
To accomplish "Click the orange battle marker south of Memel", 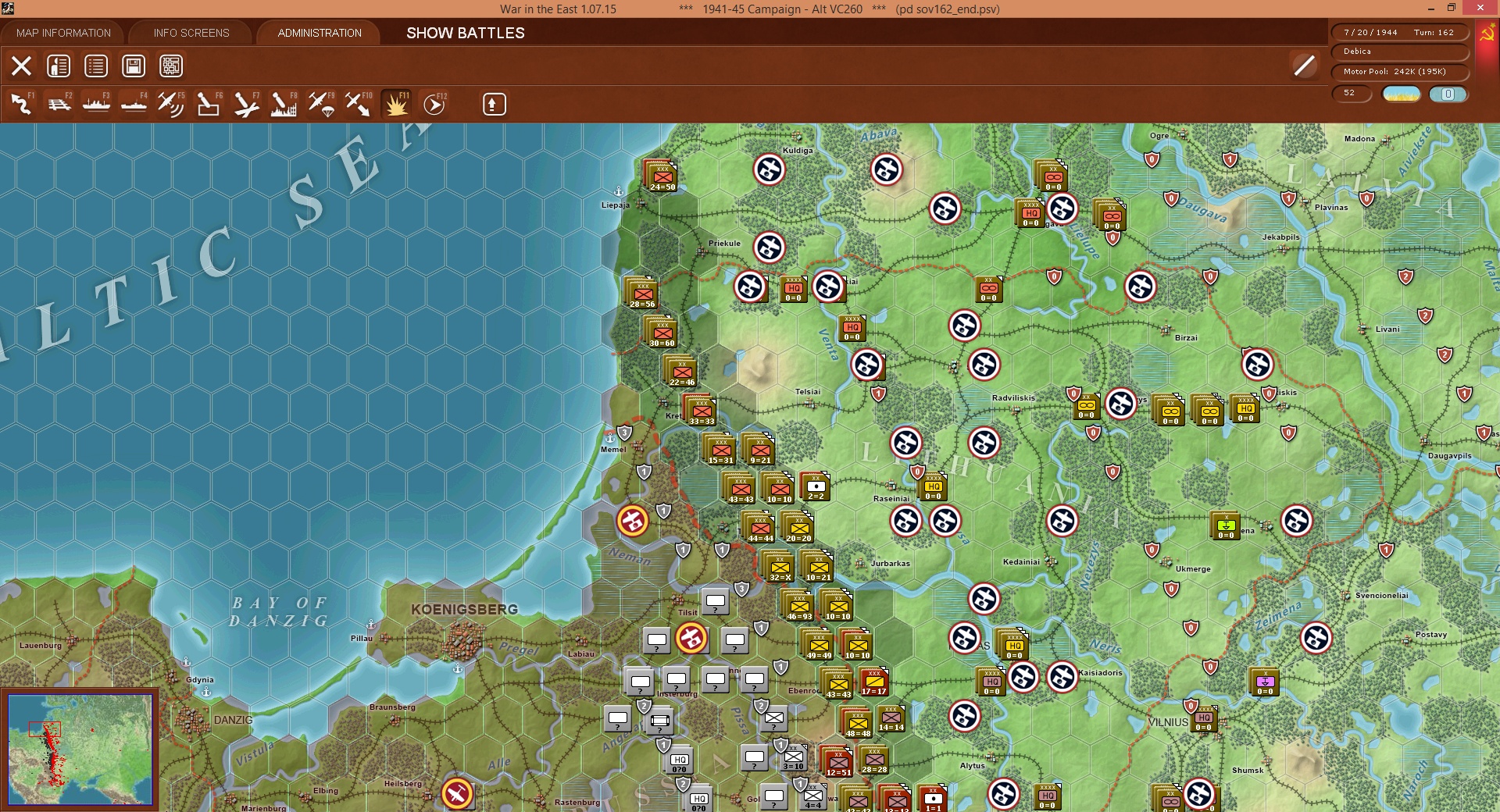I will tap(633, 521).
